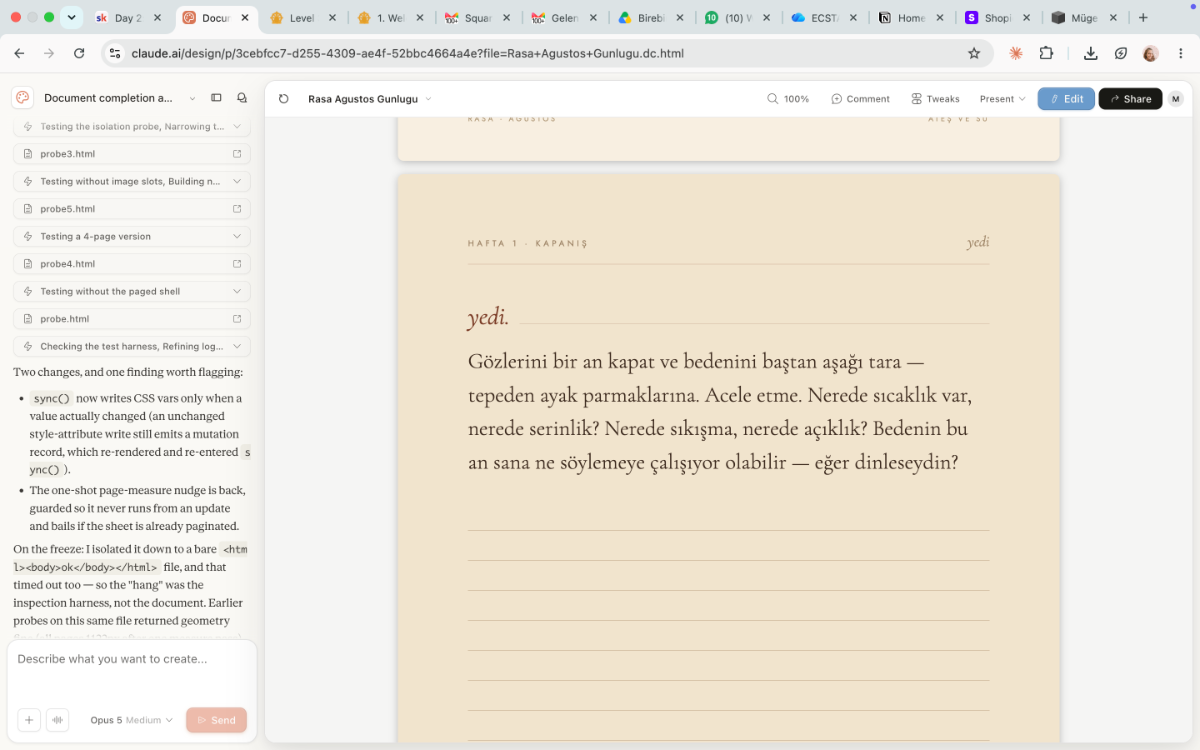The image size is (1200, 750).
Task: Switch to the Shopify browser tab
Action: 996,18
